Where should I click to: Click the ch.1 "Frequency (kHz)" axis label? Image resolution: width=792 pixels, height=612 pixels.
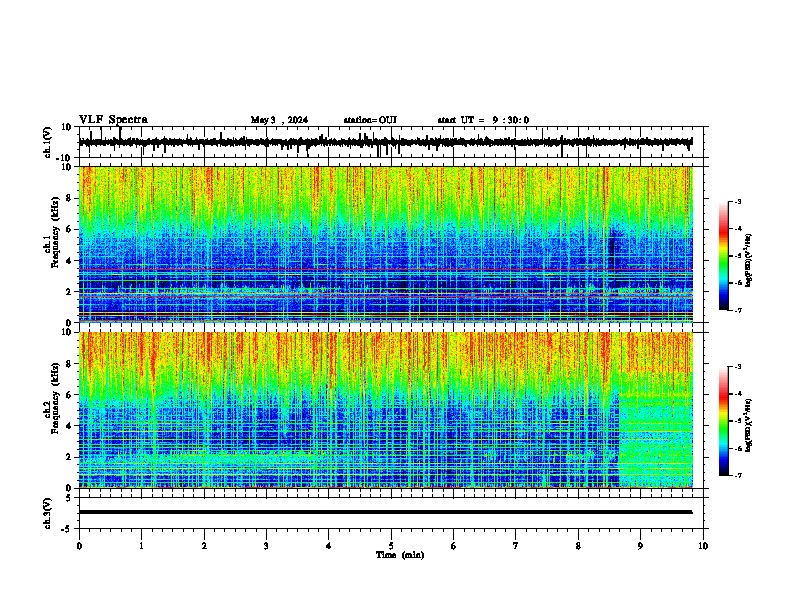(x=55, y=232)
